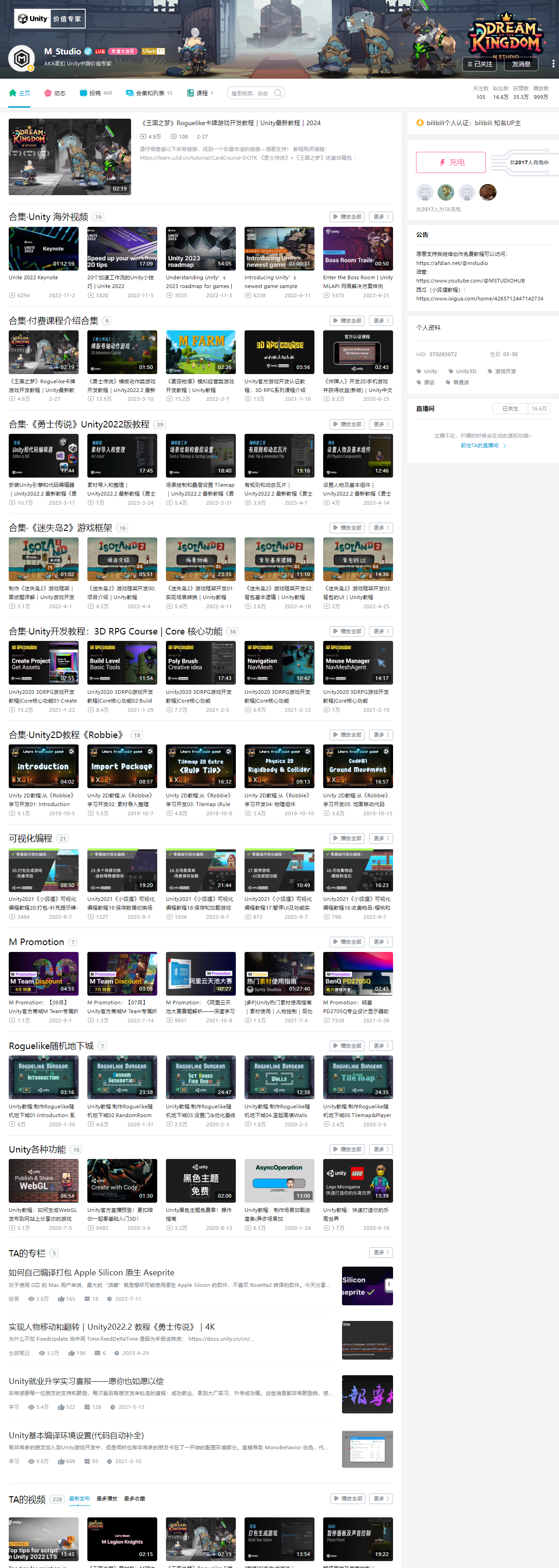
Task: Click likes icon on Apple Silicon Aseprite article
Action: point(62,1298)
